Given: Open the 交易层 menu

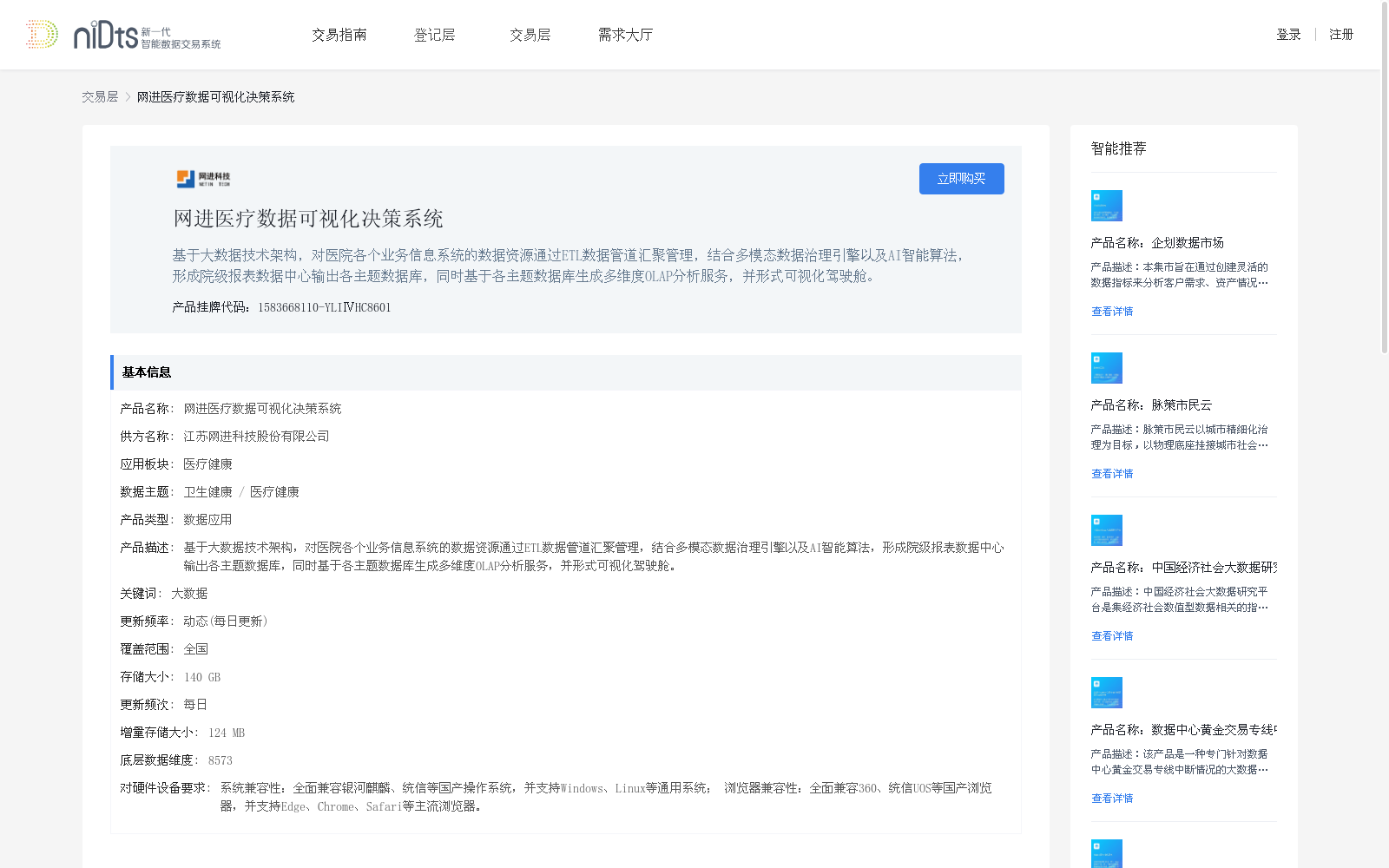Looking at the screenshot, I should pyautogui.click(x=530, y=35).
